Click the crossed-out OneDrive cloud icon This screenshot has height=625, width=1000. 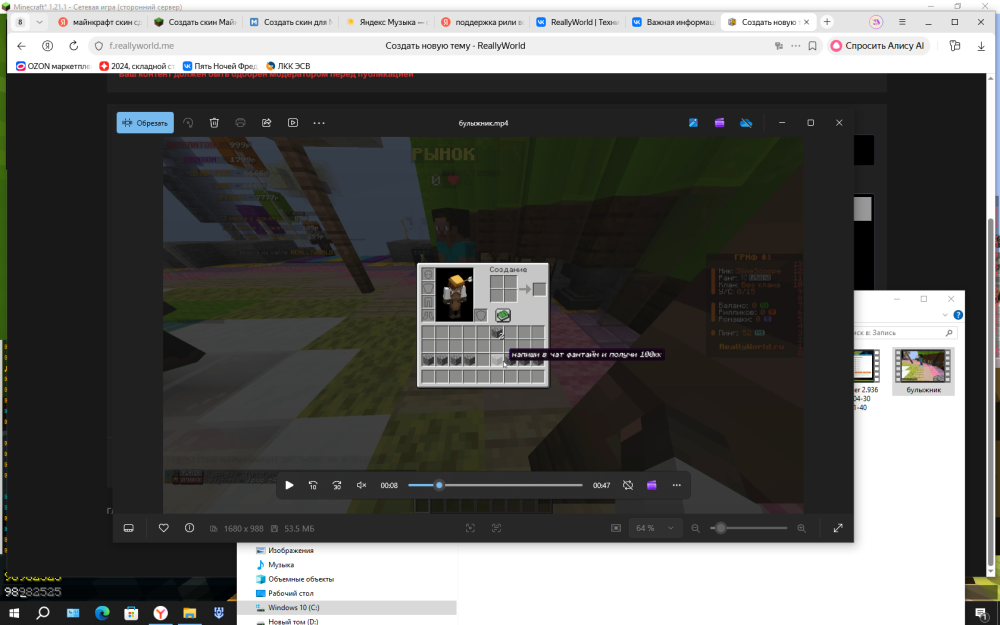coord(746,123)
